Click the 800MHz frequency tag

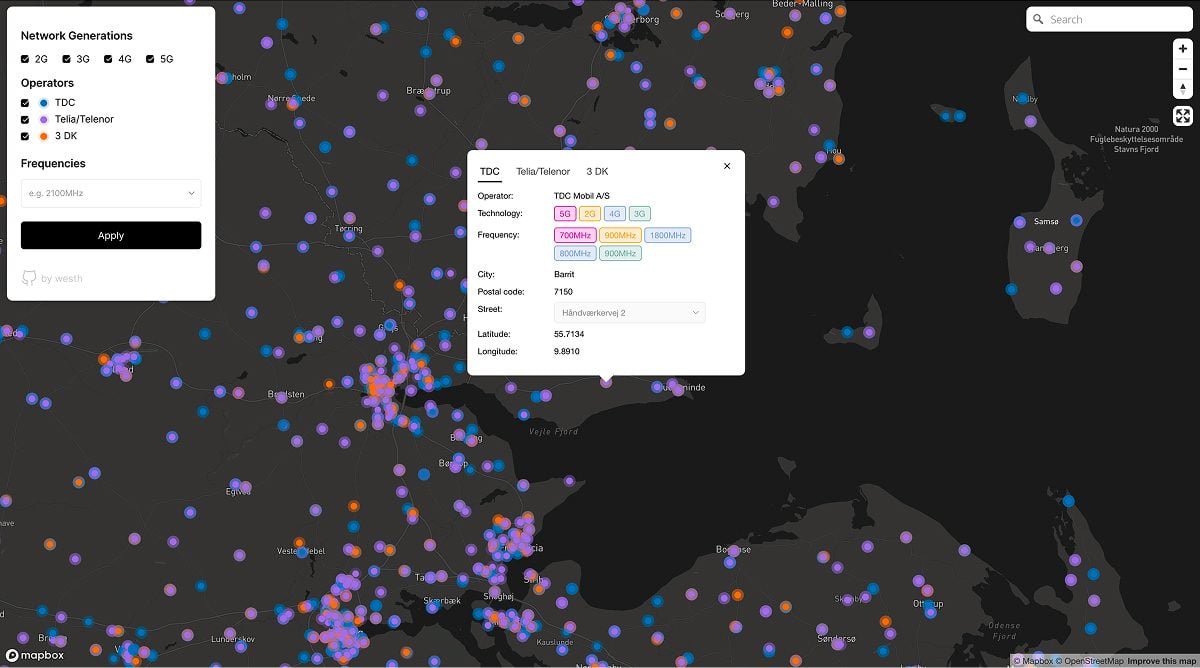pos(575,253)
